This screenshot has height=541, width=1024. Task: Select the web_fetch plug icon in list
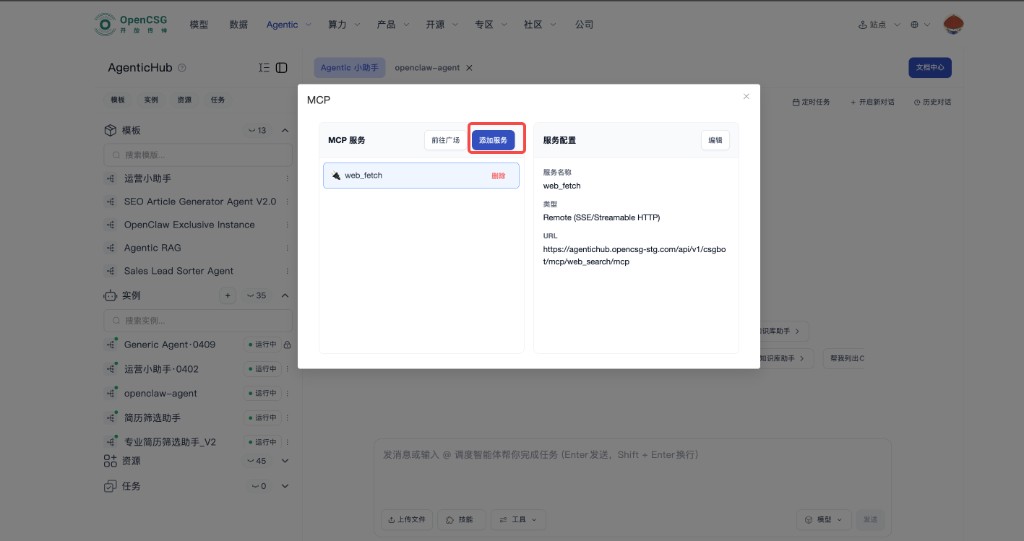[336, 176]
